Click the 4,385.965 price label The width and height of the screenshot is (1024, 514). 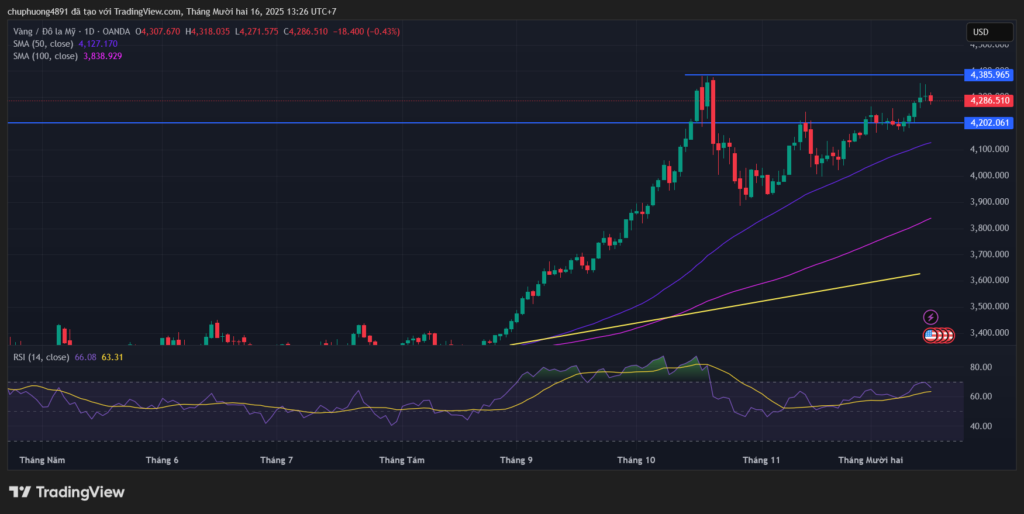tap(988, 75)
